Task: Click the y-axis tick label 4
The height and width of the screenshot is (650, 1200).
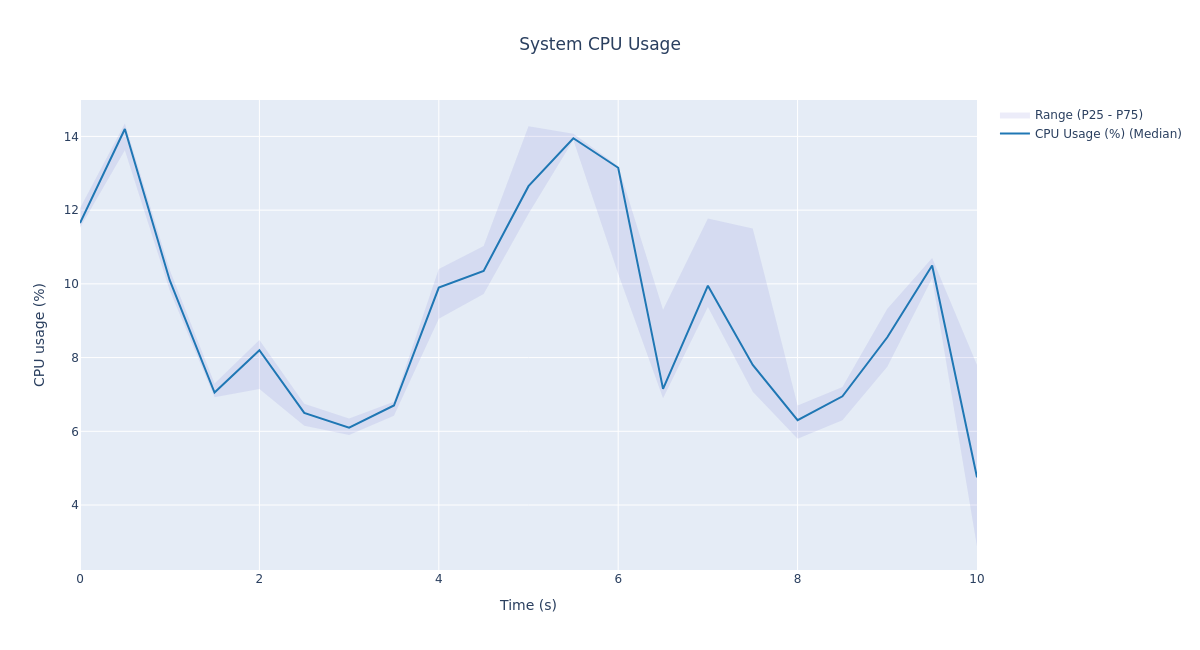Action: click(x=74, y=505)
